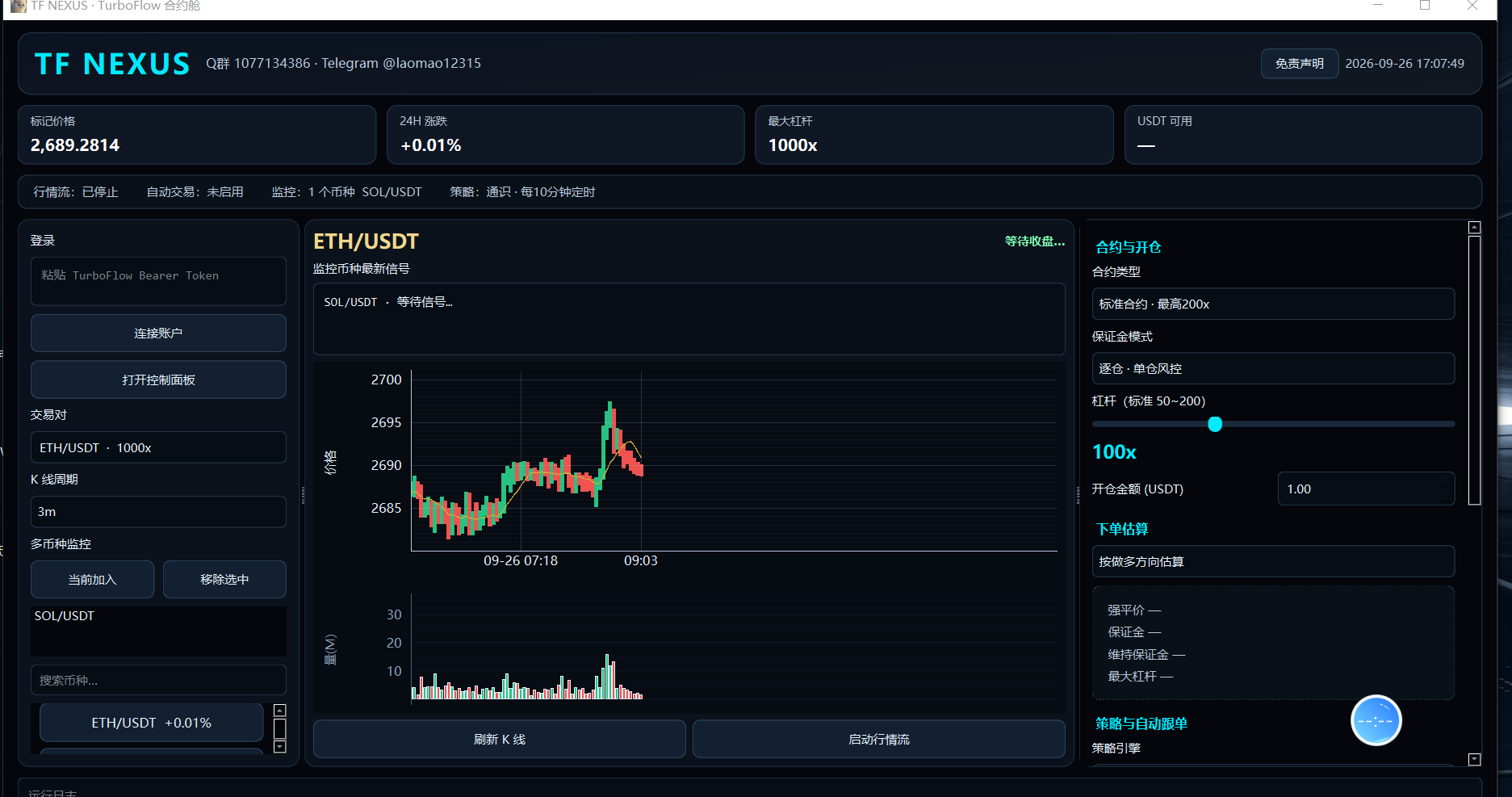Click the floating blue circular assistant icon
The width and height of the screenshot is (1512, 797).
coord(1376,720)
